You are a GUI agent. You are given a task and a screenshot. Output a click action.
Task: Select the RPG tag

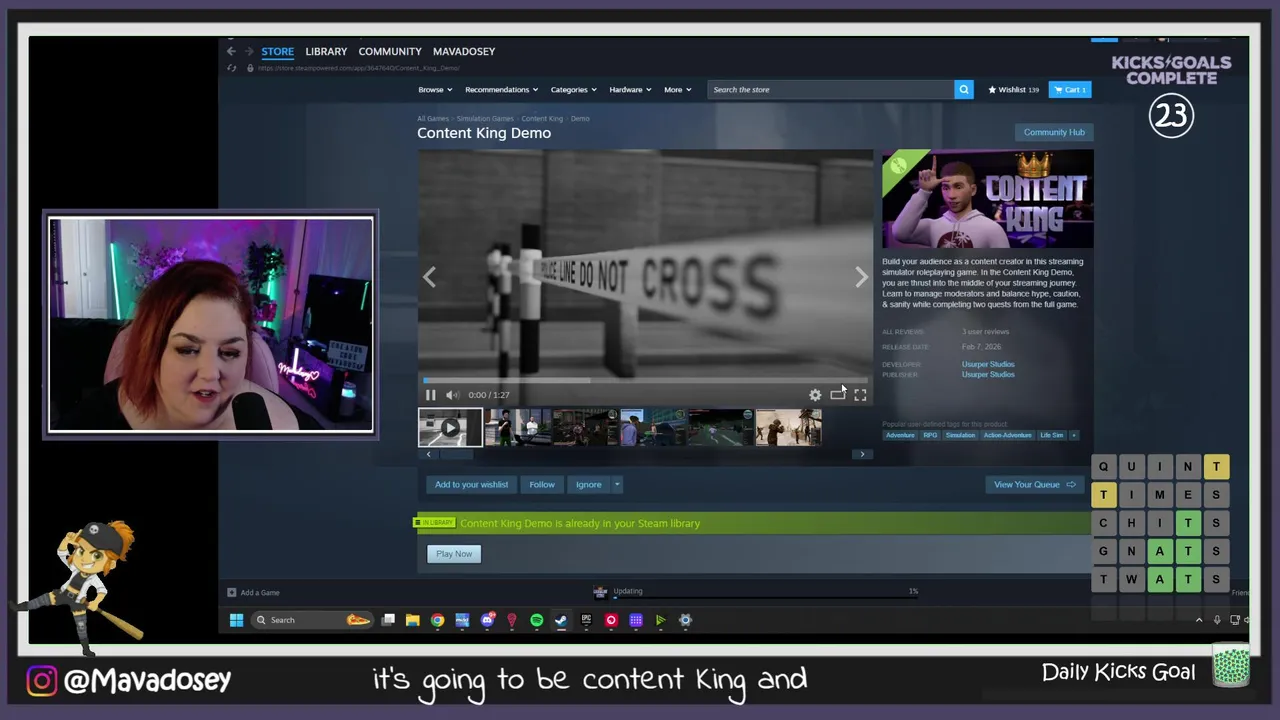(x=930, y=436)
